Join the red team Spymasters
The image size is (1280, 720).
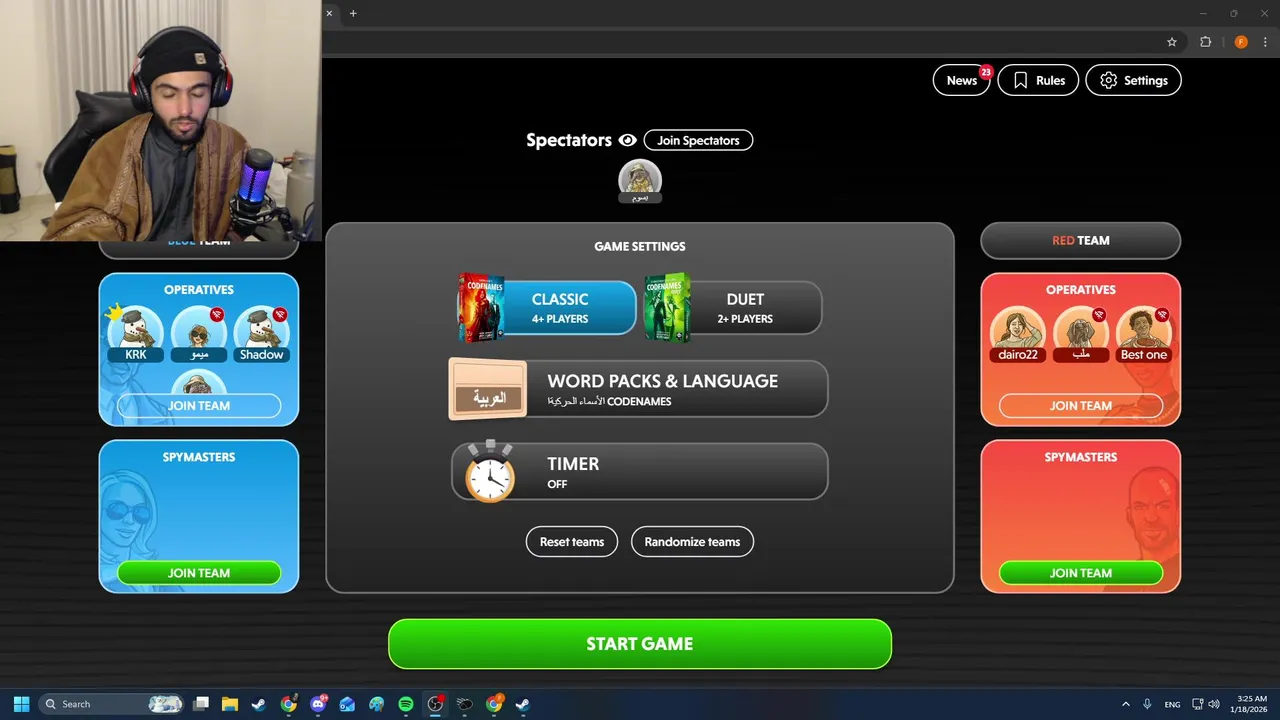1081,573
